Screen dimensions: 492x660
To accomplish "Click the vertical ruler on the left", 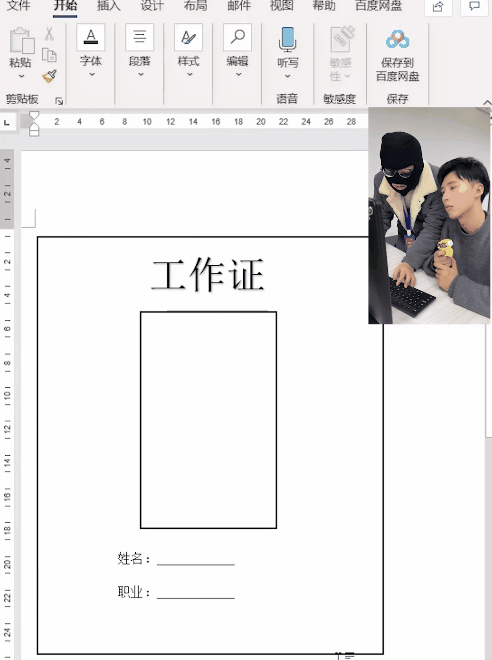I will coord(7,404).
